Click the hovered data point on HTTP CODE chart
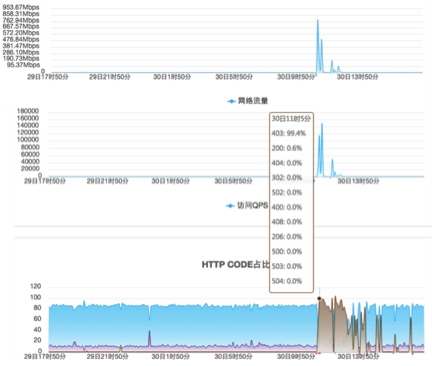The height and width of the screenshot is (366, 432). click(x=319, y=299)
